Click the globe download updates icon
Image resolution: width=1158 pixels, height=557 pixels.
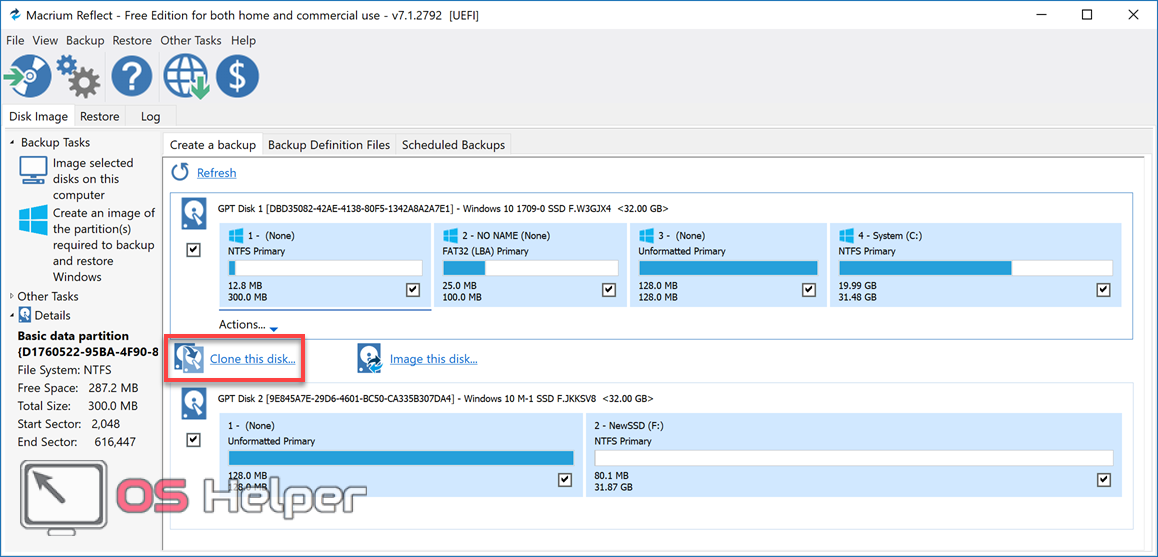coord(185,76)
